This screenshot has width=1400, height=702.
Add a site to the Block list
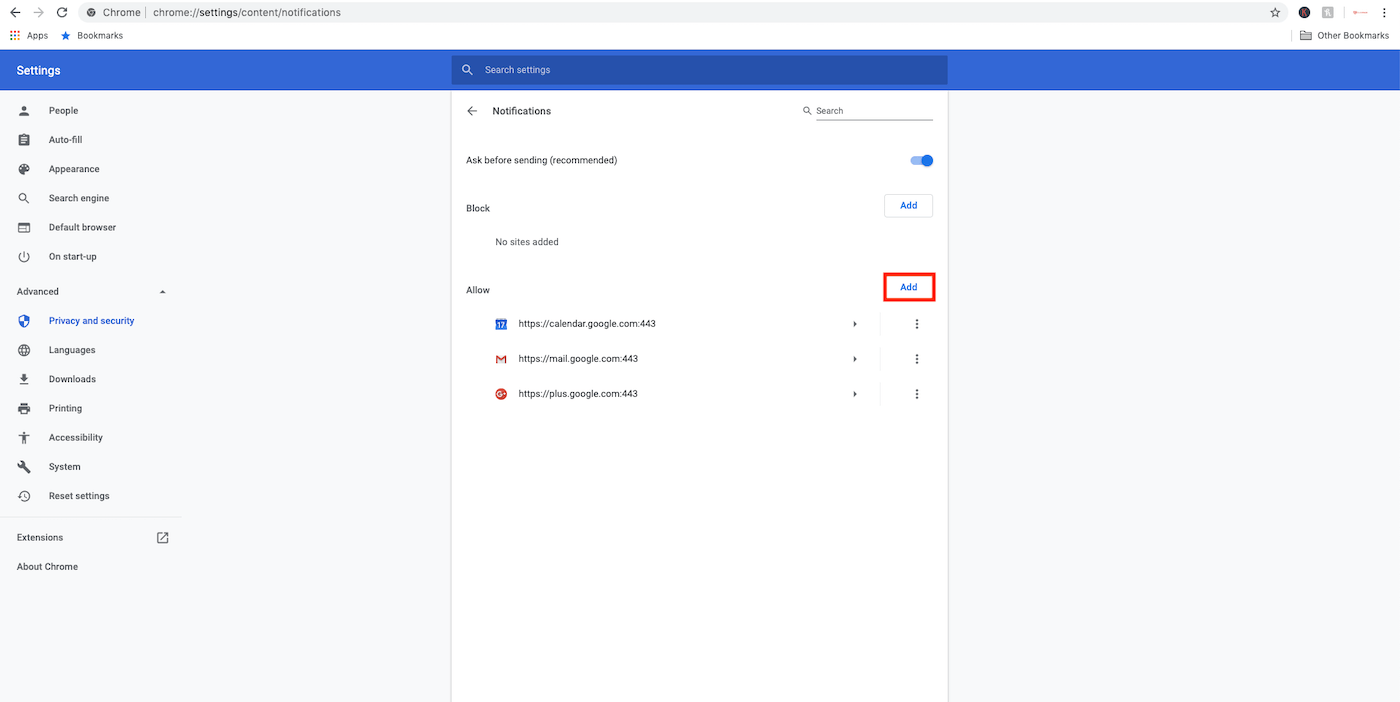click(908, 206)
